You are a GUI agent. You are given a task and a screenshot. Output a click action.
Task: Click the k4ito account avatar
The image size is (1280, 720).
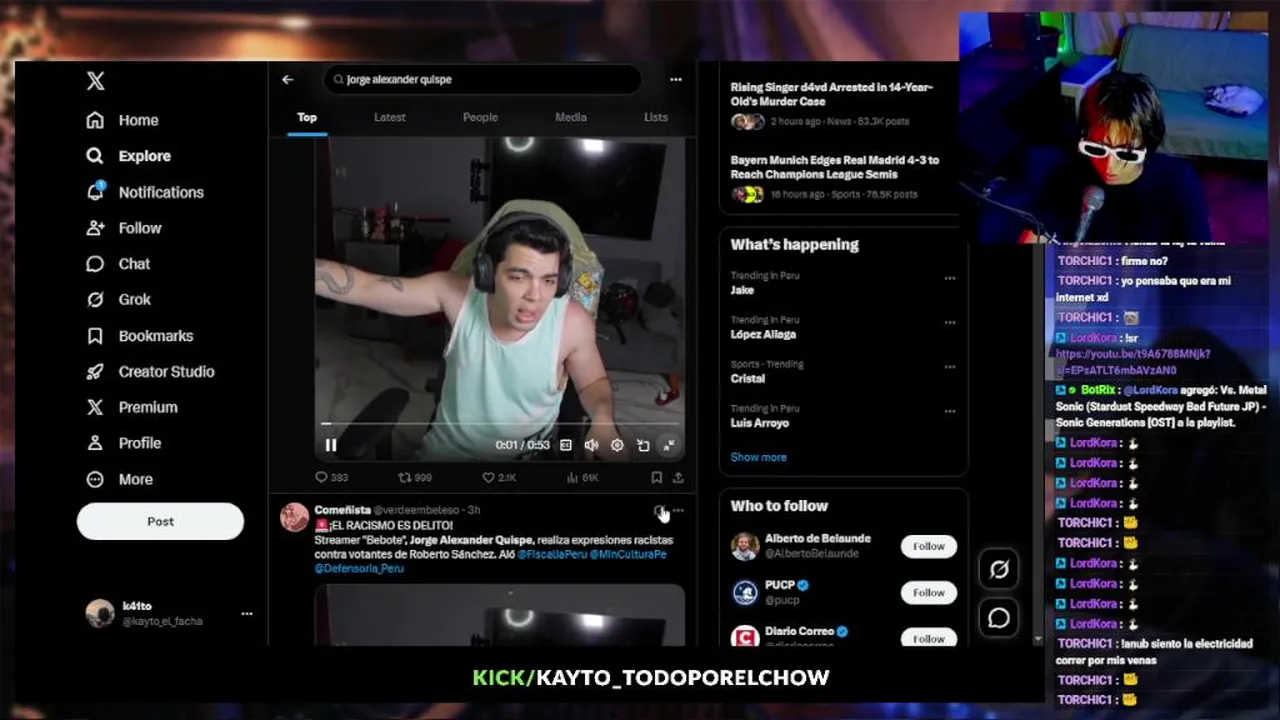tap(100, 613)
